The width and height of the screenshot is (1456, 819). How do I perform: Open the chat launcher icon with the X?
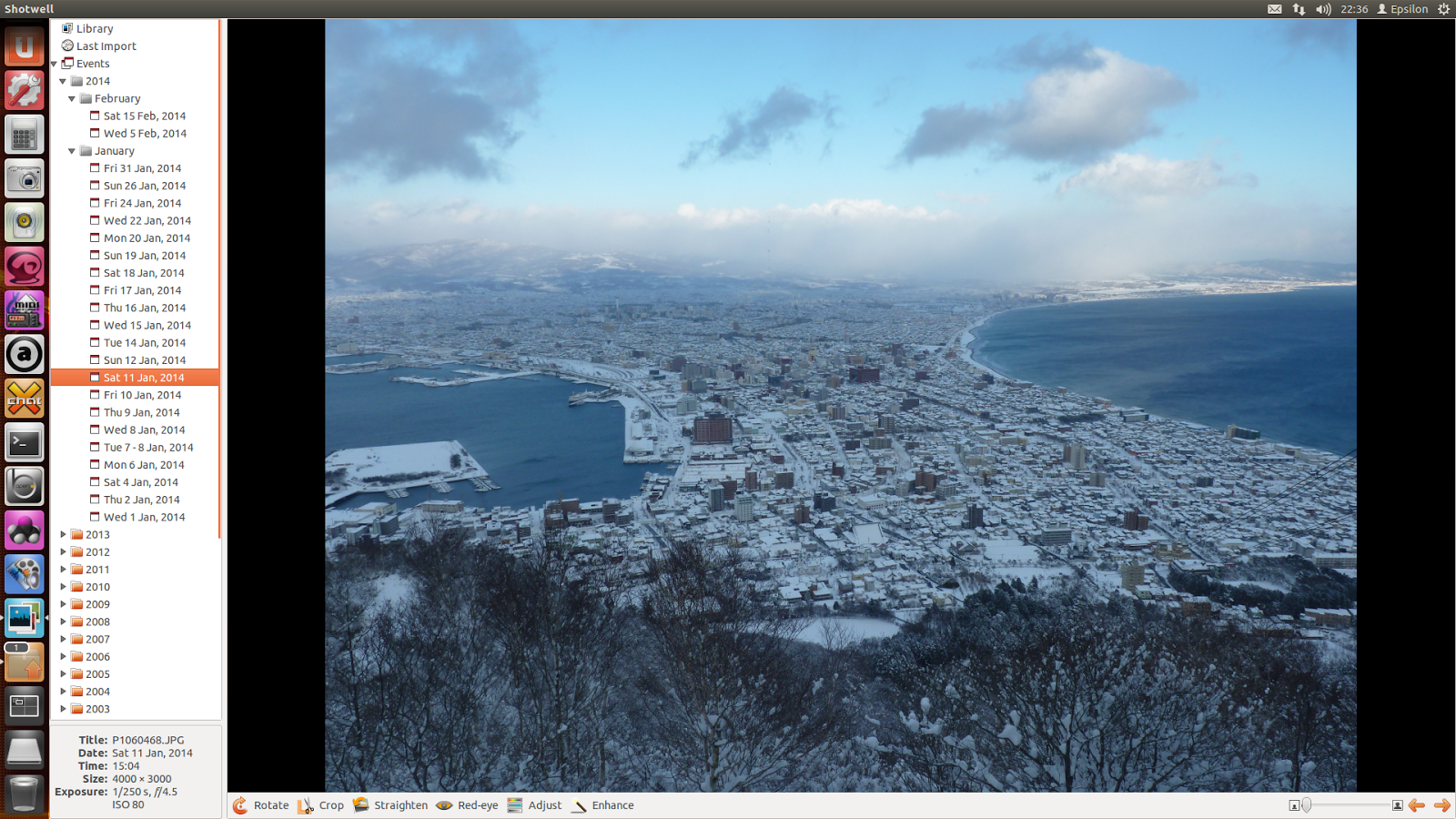click(x=25, y=399)
